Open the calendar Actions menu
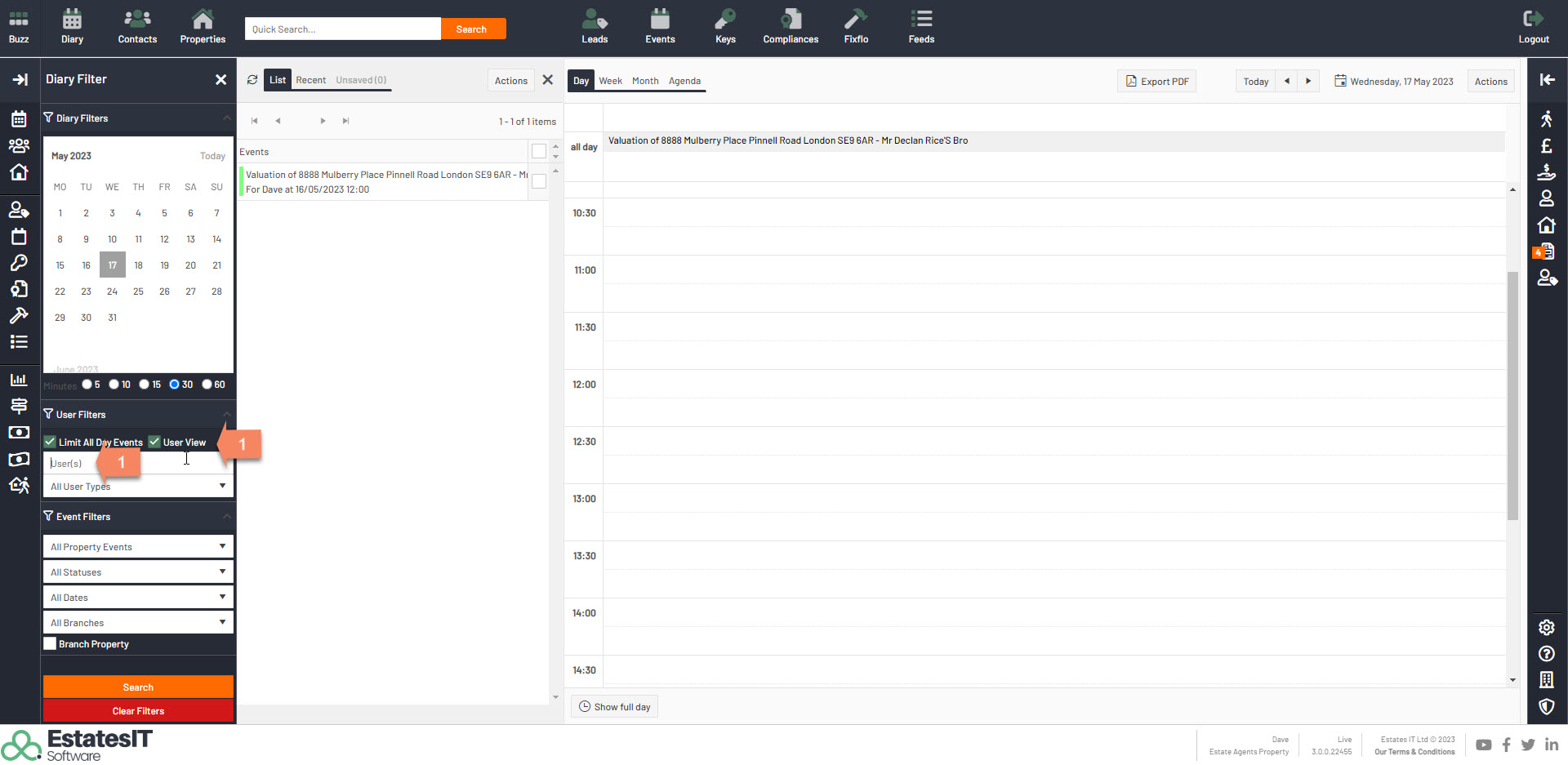This screenshot has width=1568, height=765. [1490, 81]
